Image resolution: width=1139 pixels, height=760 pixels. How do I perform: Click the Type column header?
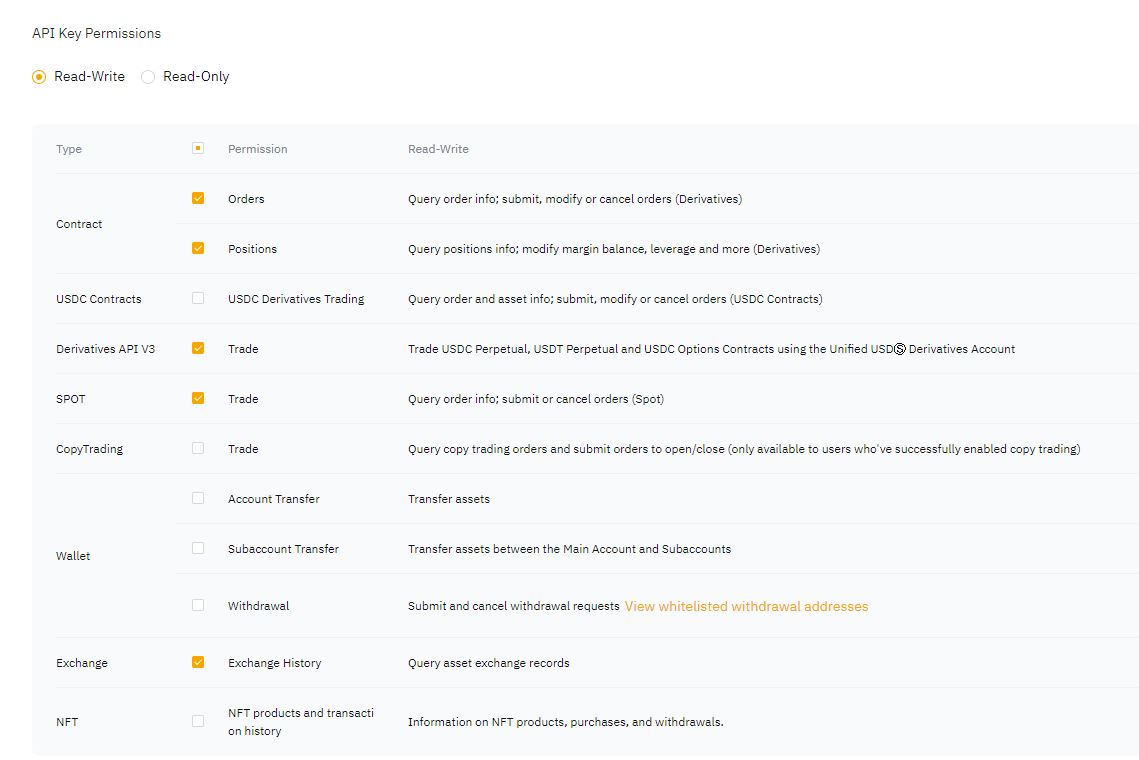[69, 149]
